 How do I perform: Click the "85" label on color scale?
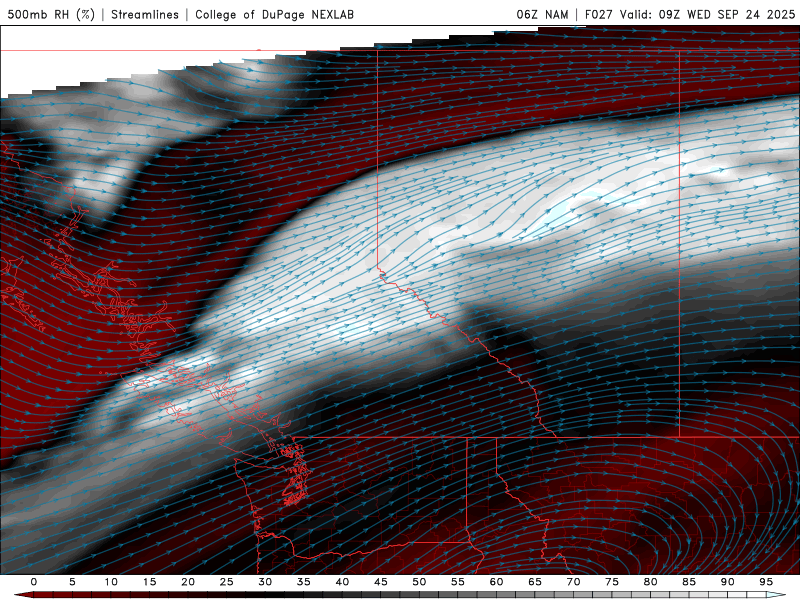point(689,582)
